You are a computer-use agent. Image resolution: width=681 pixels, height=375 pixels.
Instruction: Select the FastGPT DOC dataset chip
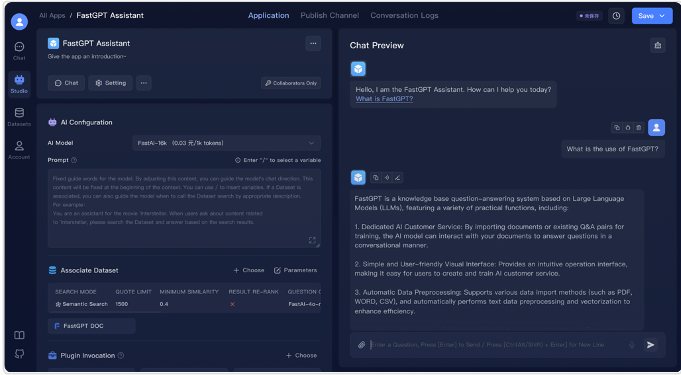click(x=92, y=326)
